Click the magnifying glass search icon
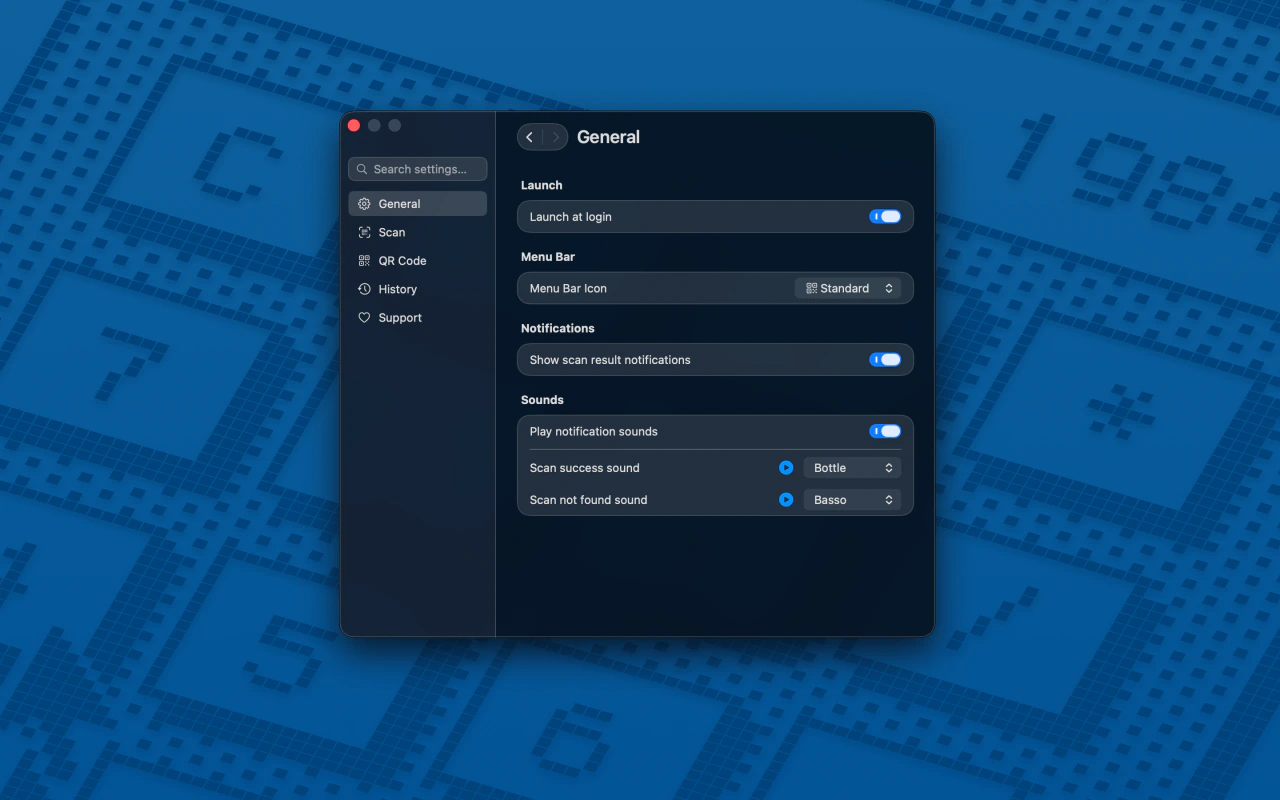This screenshot has width=1280, height=800. click(362, 169)
